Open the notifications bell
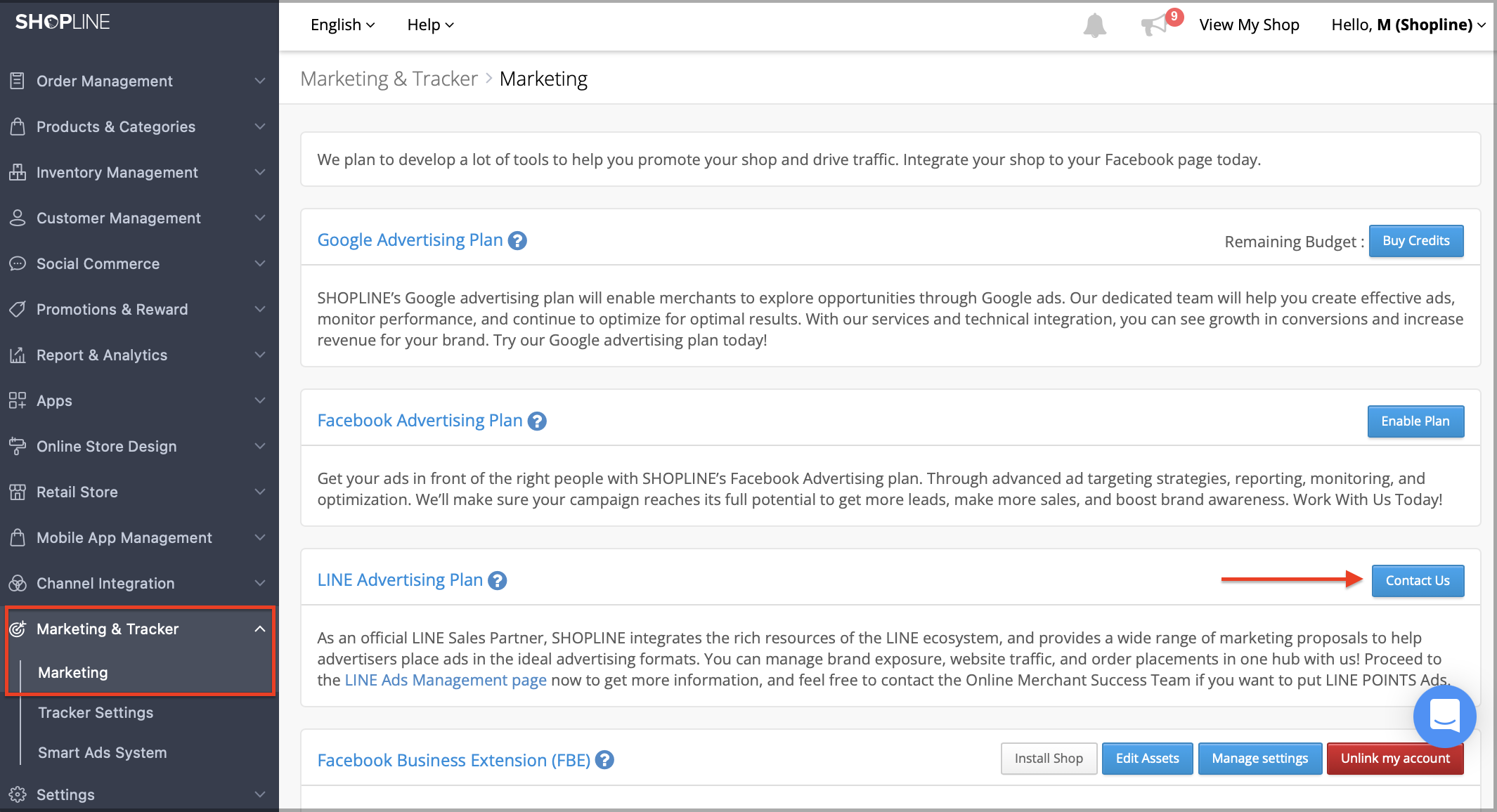The image size is (1497, 812). coord(1094,25)
